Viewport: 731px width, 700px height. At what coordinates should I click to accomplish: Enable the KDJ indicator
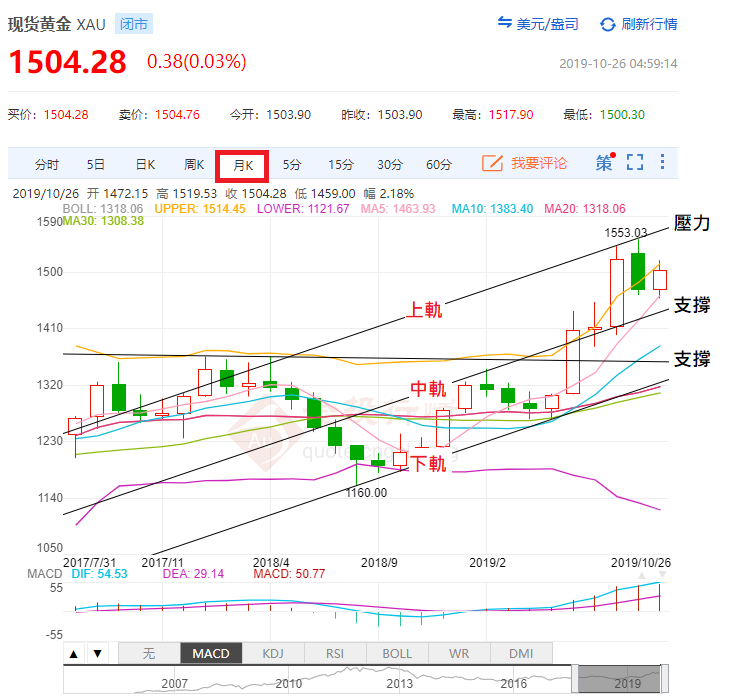(x=273, y=654)
